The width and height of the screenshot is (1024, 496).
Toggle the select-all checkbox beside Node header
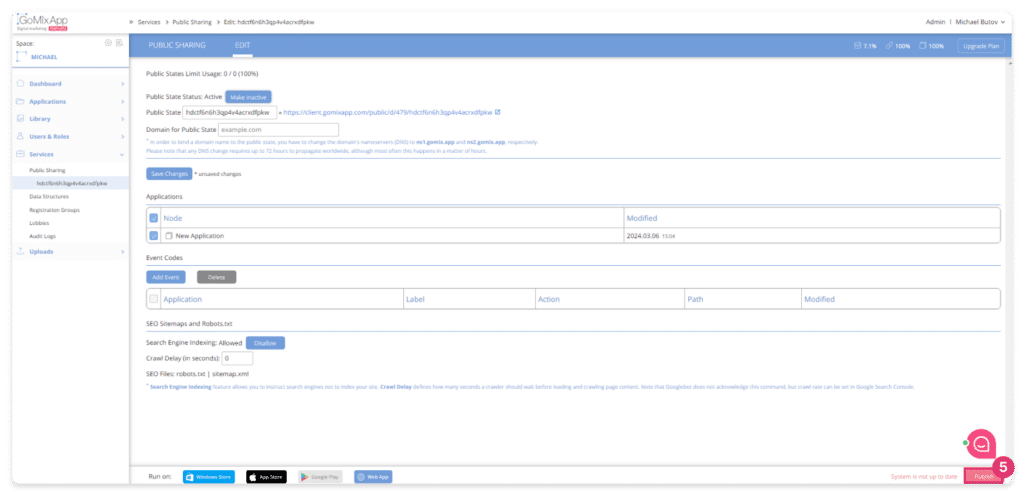[154, 217]
